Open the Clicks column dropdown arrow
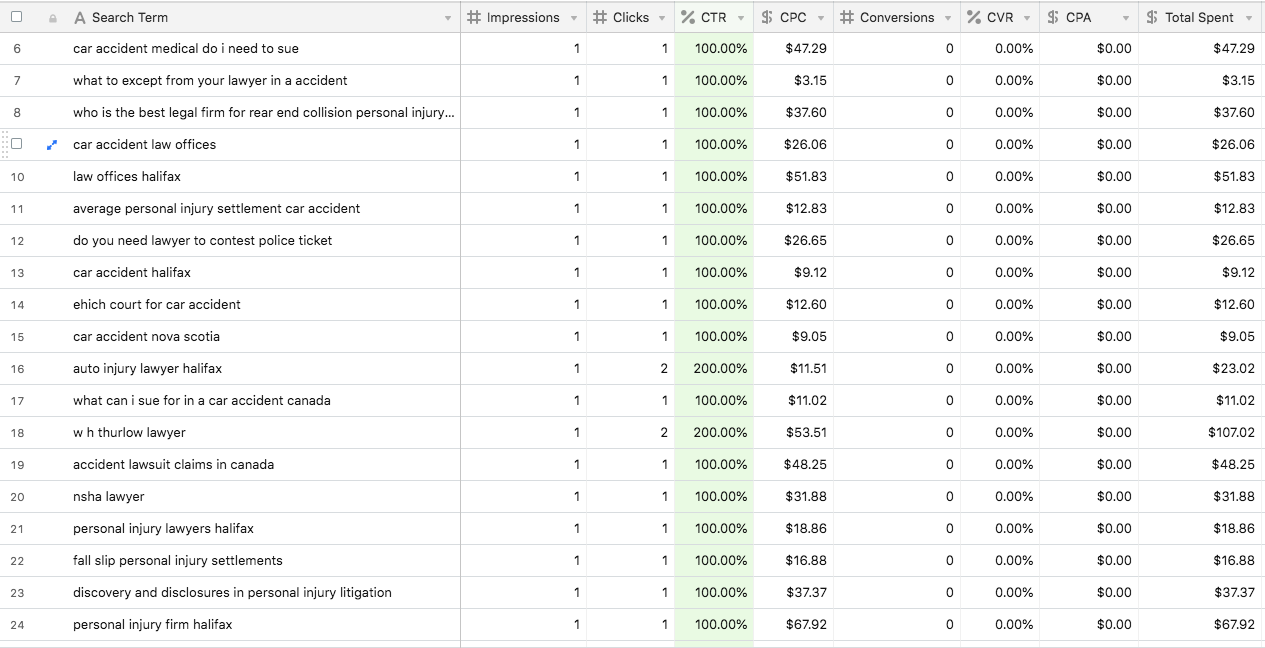Viewport: 1265px width, 648px height. point(662,18)
